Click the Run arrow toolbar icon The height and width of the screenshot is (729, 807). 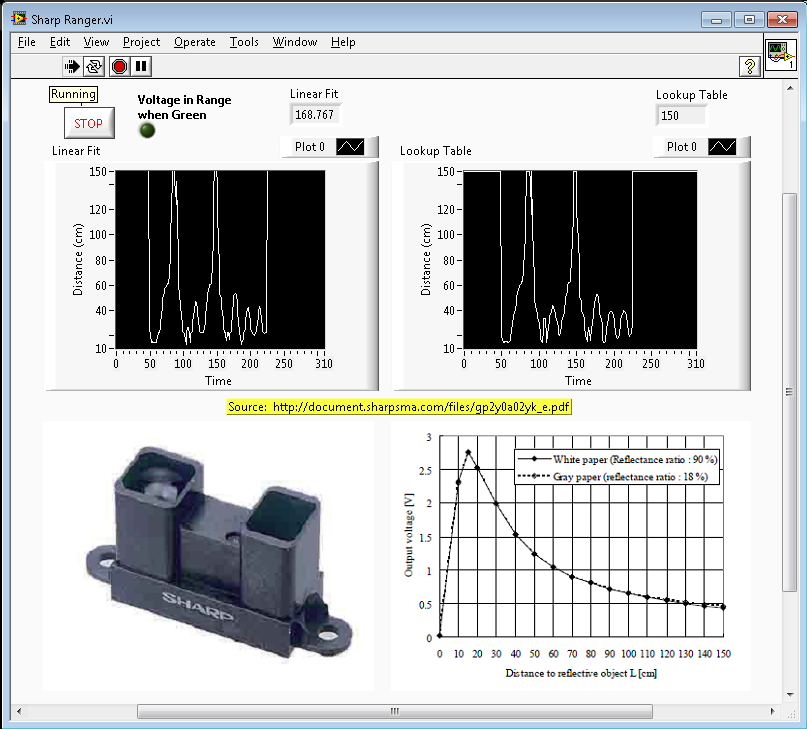[x=72, y=66]
